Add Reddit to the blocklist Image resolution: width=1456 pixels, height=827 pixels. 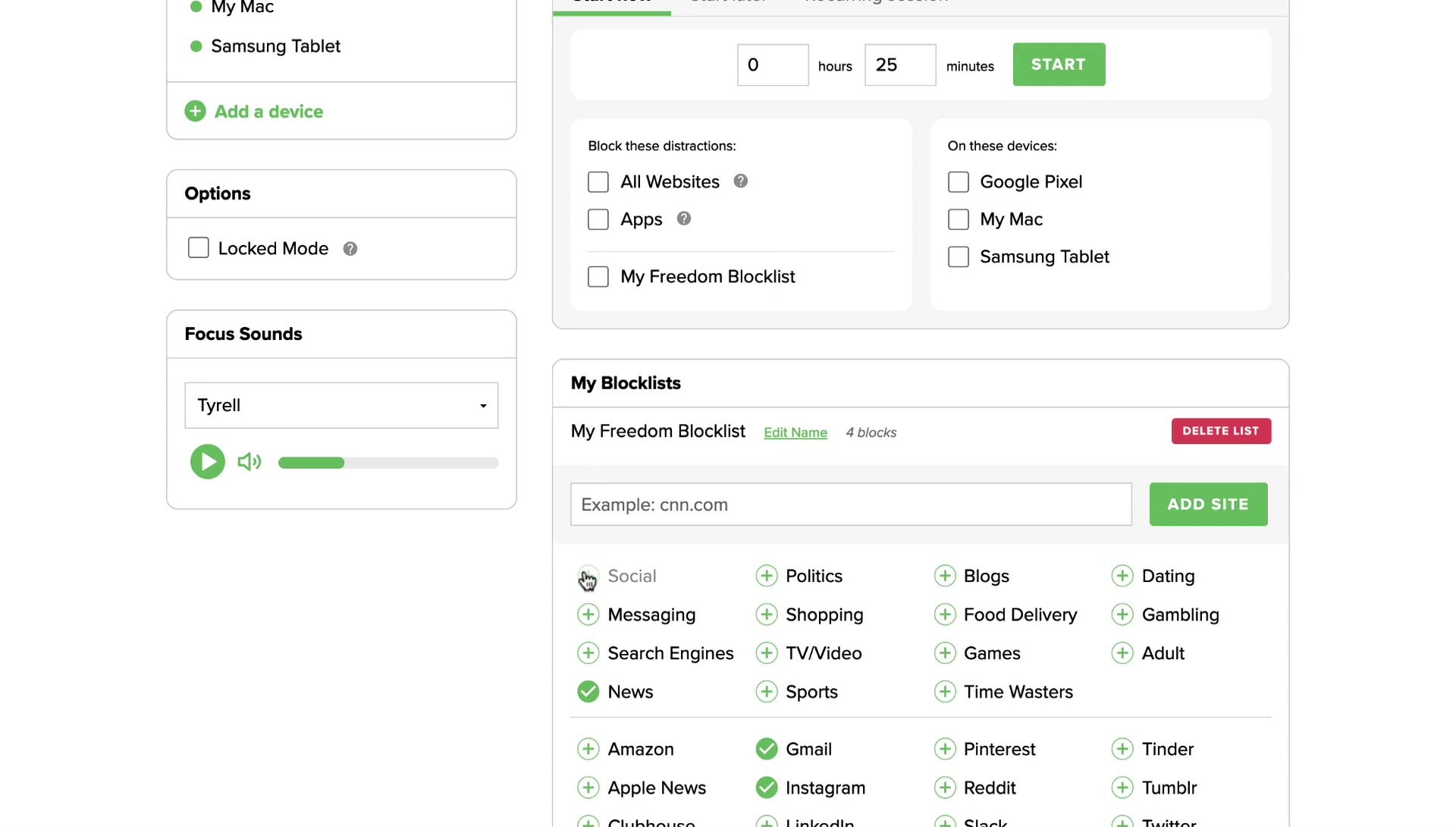(x=945, y=788)
